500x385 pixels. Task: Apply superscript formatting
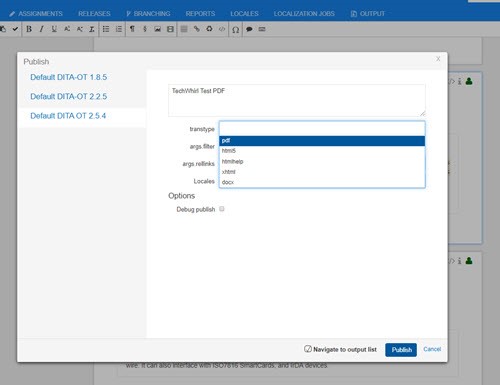[x=67, y=29]
